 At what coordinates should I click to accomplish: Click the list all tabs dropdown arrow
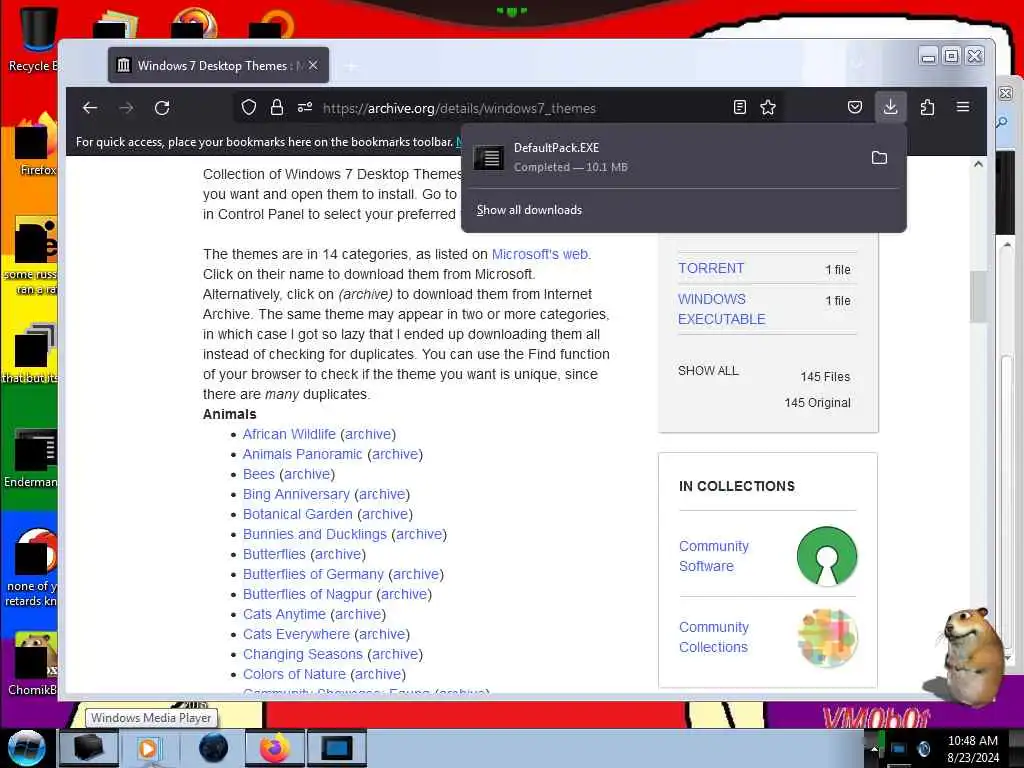point(857,64)
